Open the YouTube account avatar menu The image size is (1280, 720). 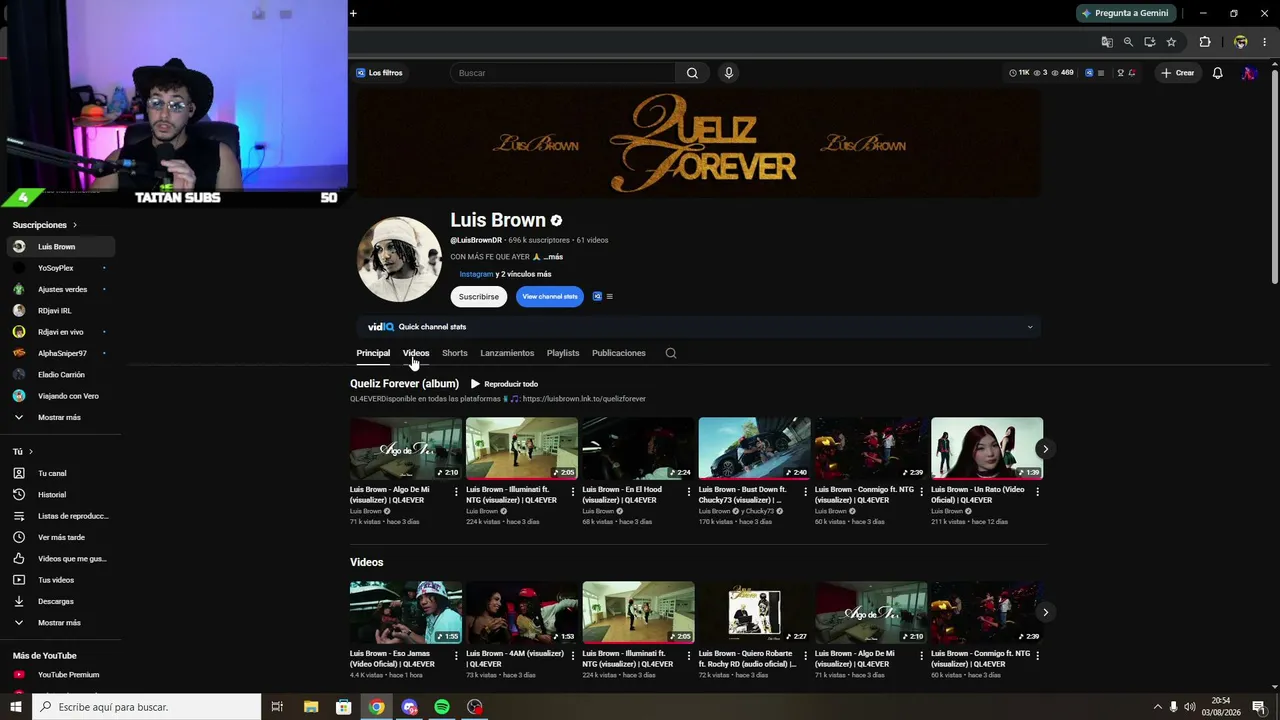tap(1249, 73)
